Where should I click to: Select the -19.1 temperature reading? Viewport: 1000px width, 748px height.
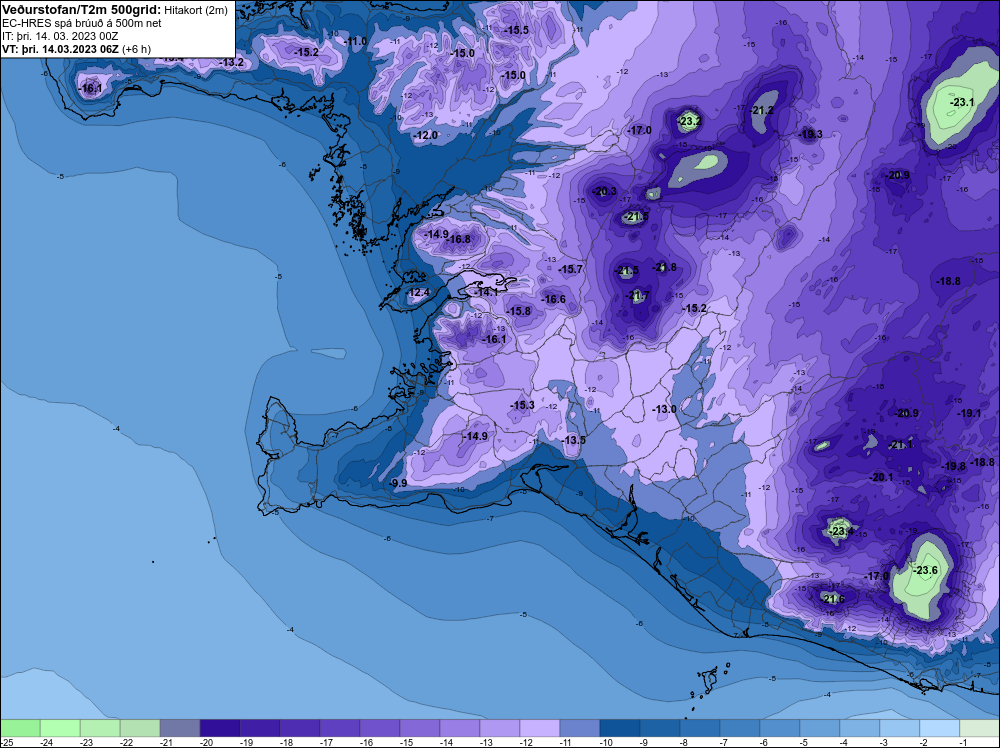click(x=969, y=413)
